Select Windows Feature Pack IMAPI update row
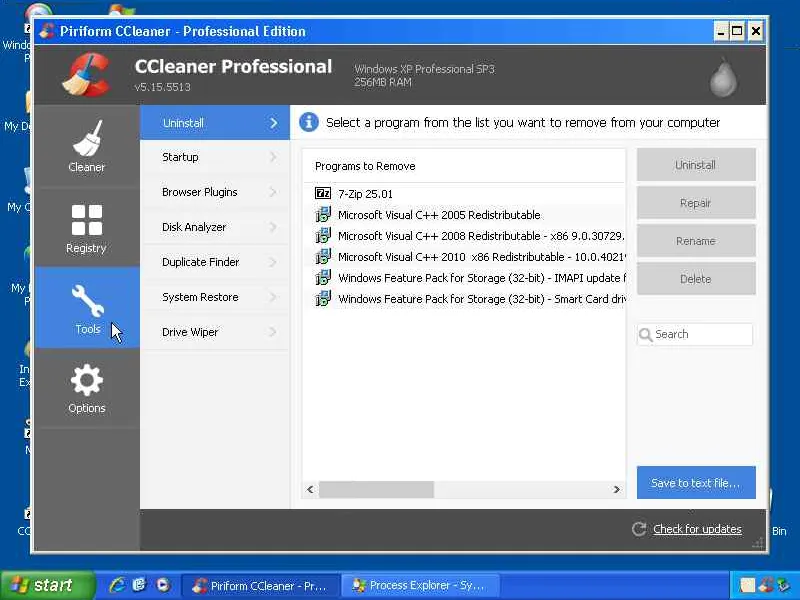This screenshot has width=800, height=600. tap(463, 278)
